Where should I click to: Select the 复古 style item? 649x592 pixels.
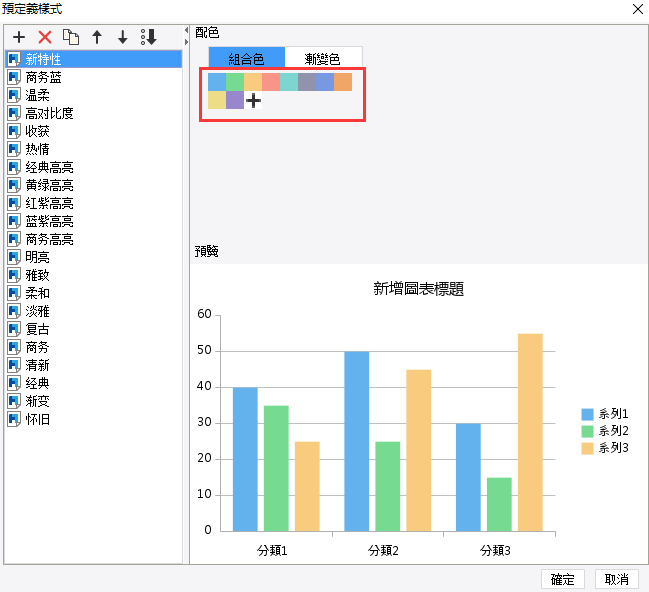(94, 329)
